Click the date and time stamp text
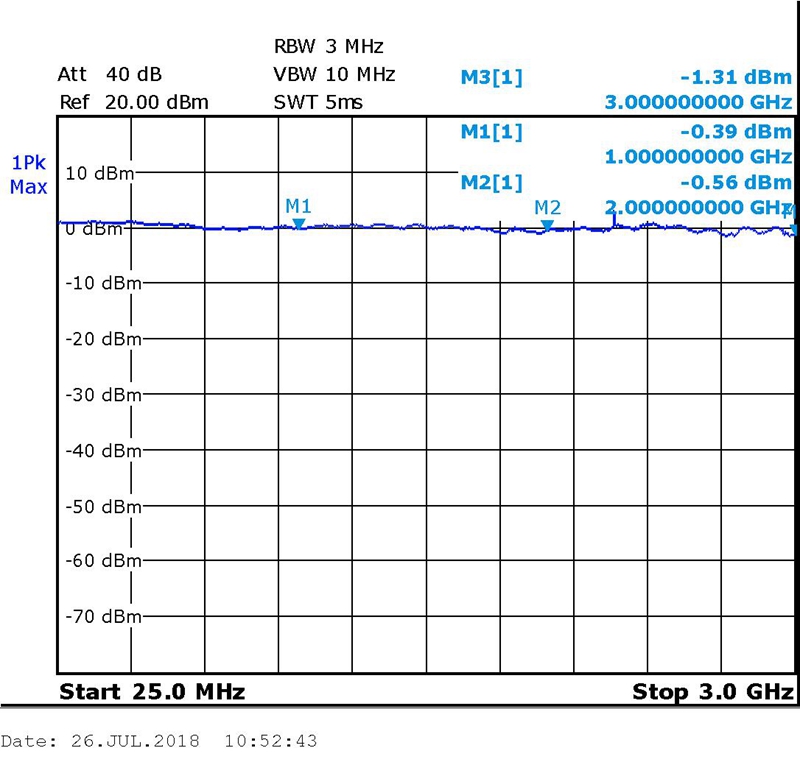This screenshot has width=800, height=776. pos(160,742)
